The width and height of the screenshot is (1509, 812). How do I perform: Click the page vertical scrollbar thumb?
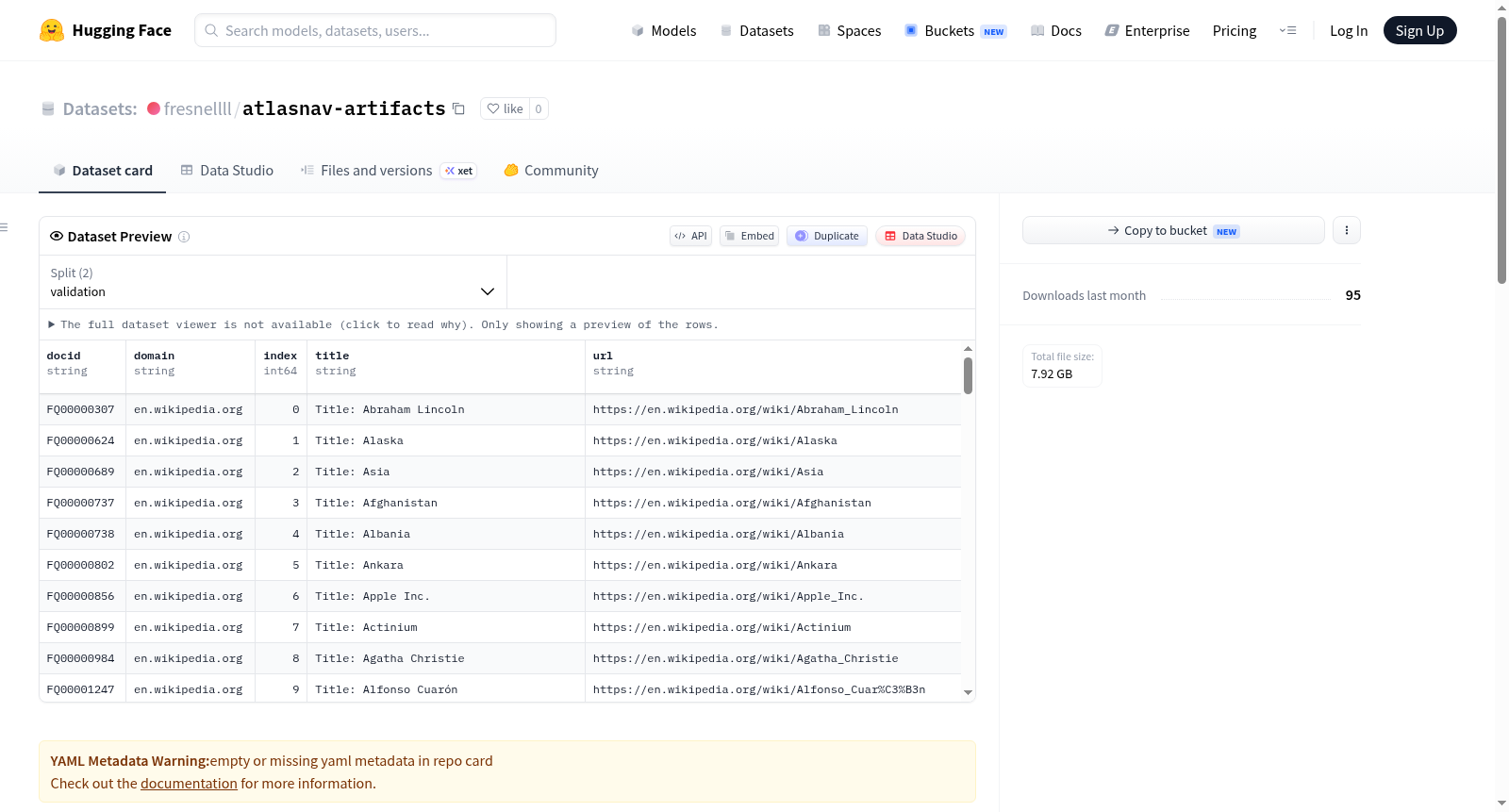pos(1501,151)
